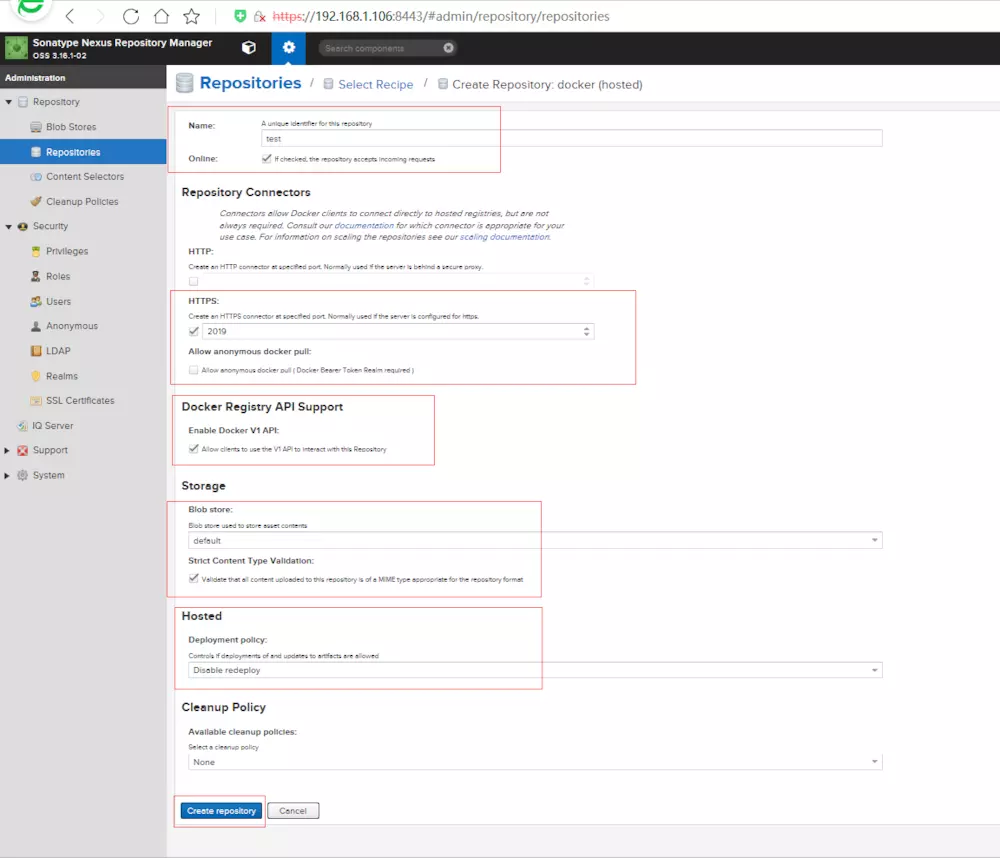Click the Support lifebuoy icon
This screenshot has height=858, width=1000.
coord(22,450)
